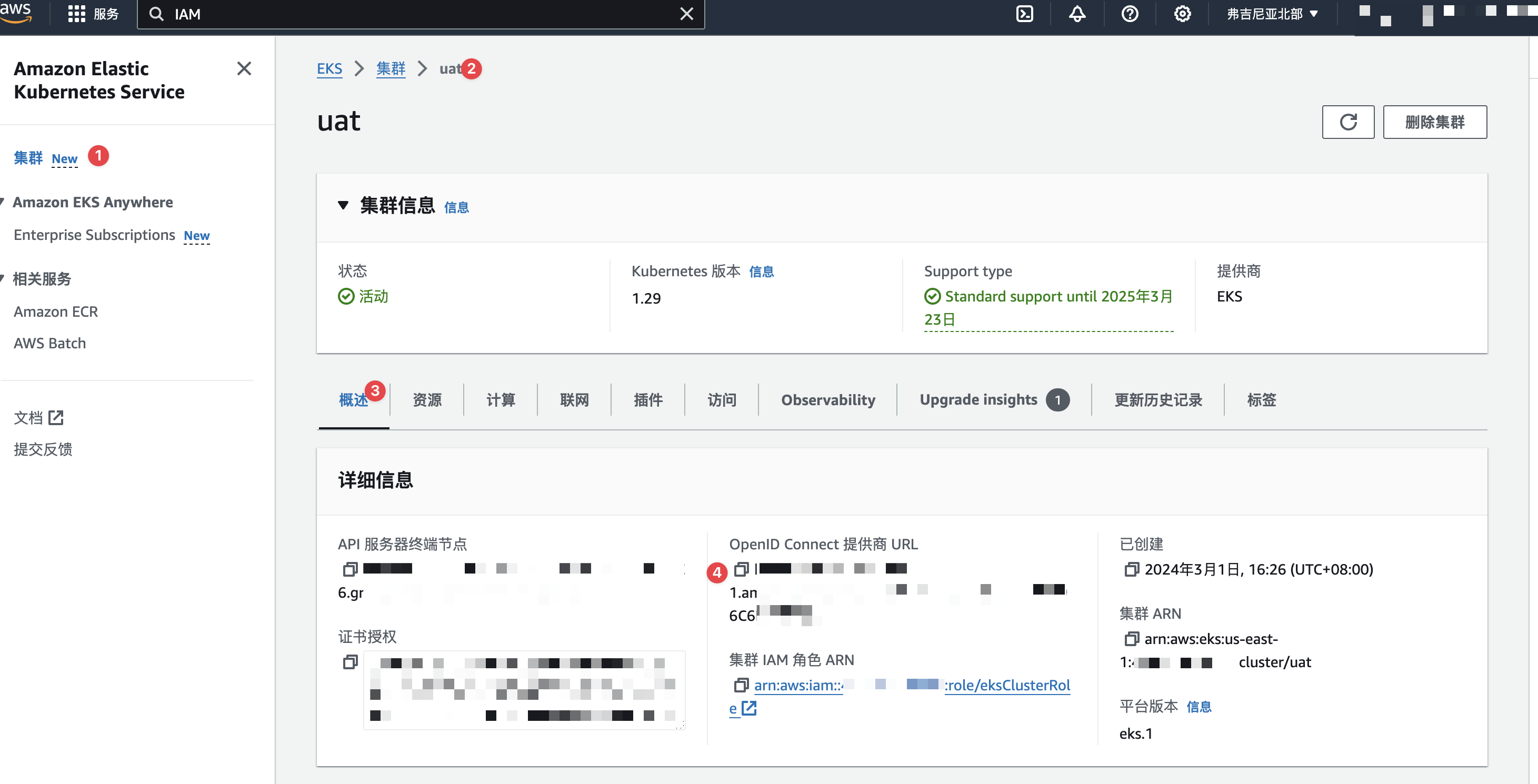Switch to the 资源 tab

coord(427,400)
